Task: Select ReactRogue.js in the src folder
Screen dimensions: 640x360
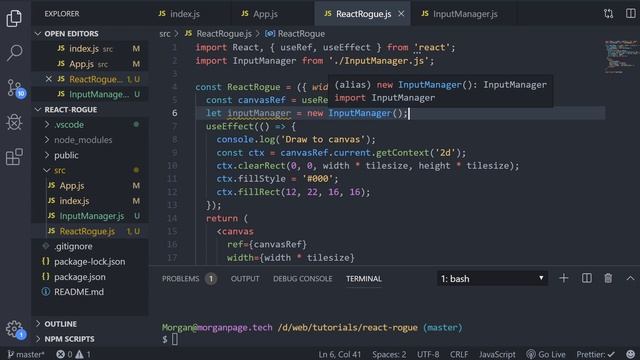Action: pyautogui.click(x=90, y=231)
